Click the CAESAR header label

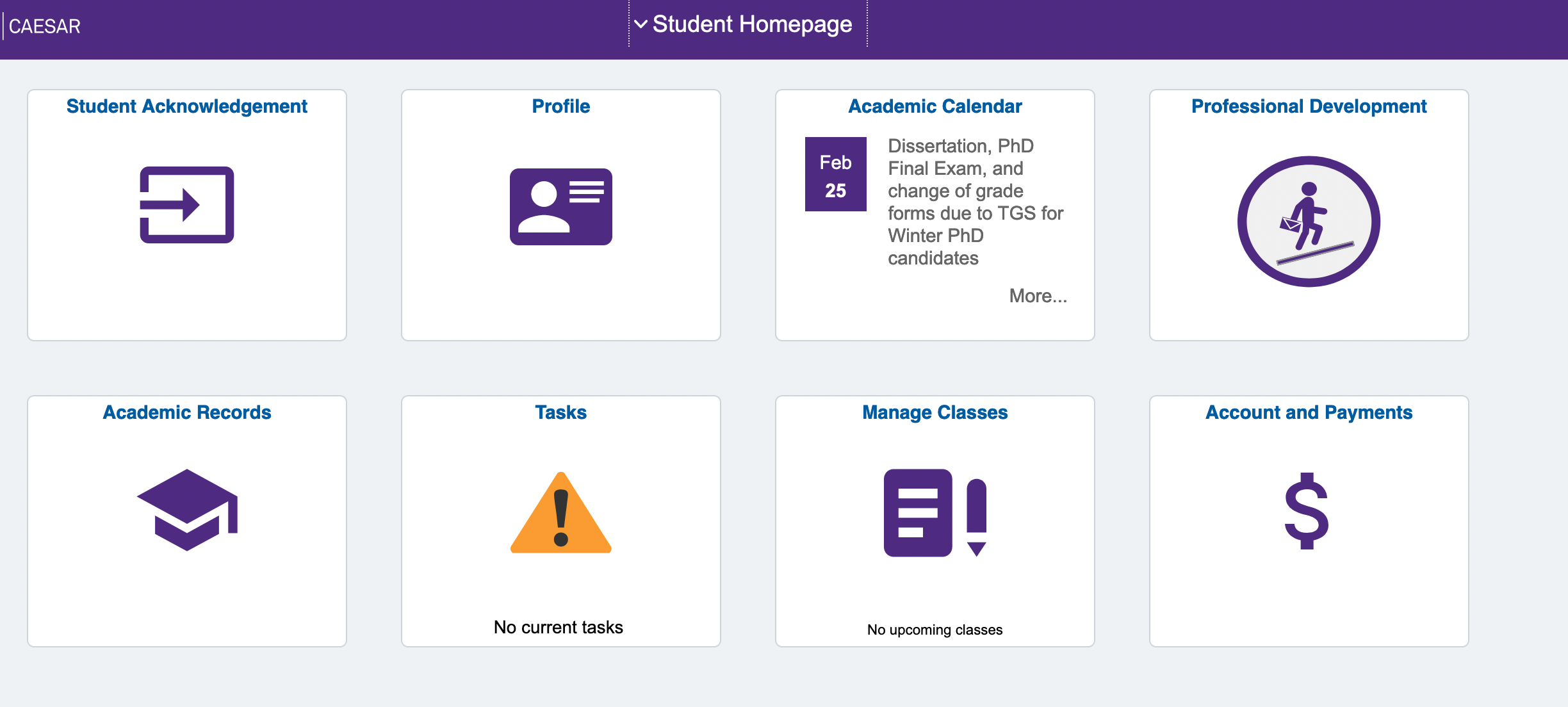(x=45, y=26)
